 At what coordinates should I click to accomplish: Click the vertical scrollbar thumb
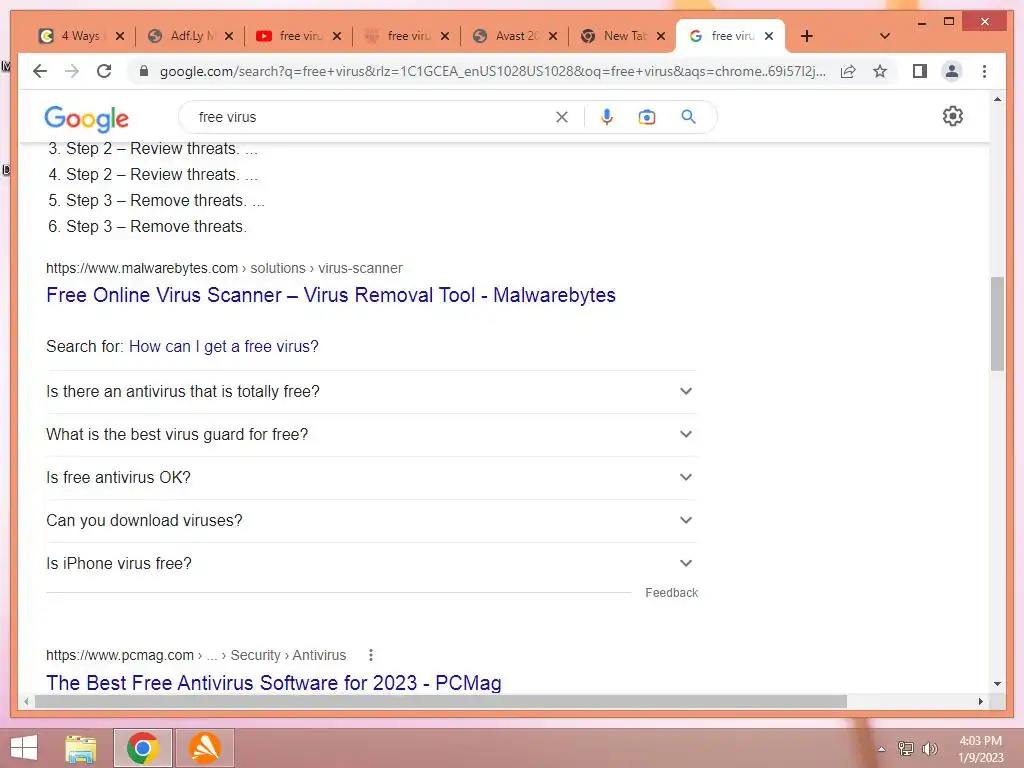[x=997, y=324]
